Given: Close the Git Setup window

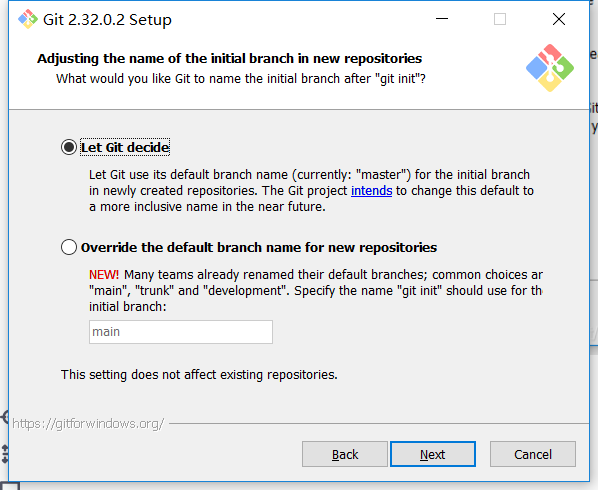Looking at the screenshot, I should (559, 19).
